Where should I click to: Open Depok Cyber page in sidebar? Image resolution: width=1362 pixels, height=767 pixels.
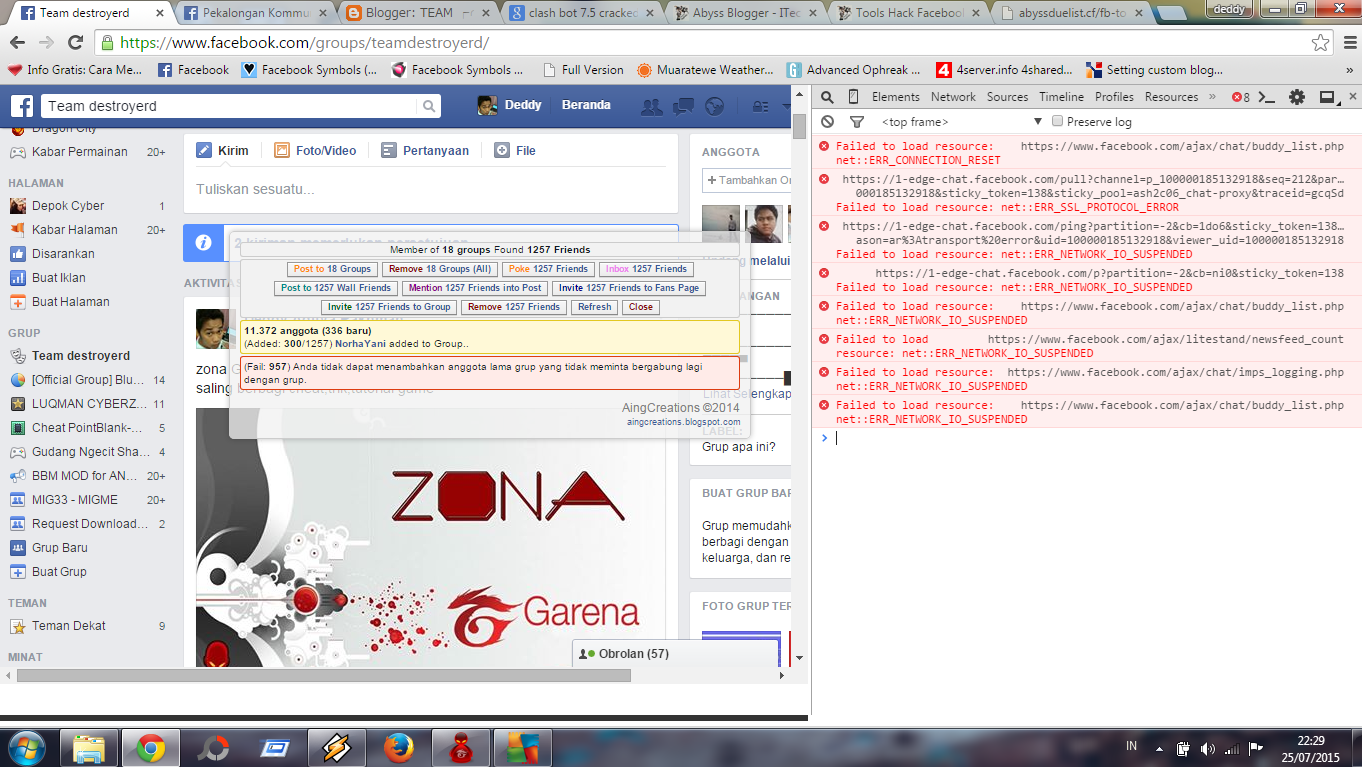(x=68, y=206)
